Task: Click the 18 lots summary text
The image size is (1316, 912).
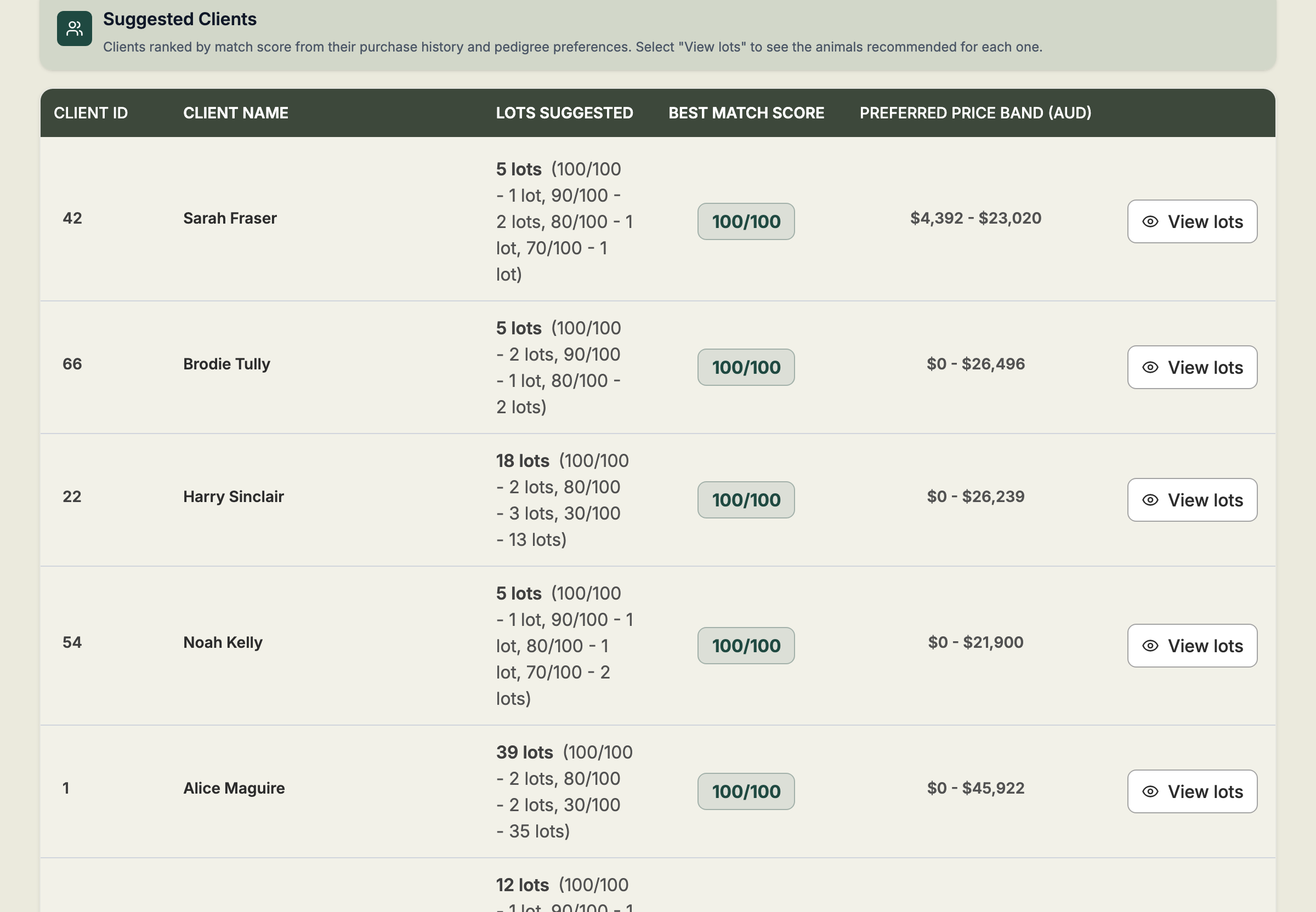Action: coord(563,500)
